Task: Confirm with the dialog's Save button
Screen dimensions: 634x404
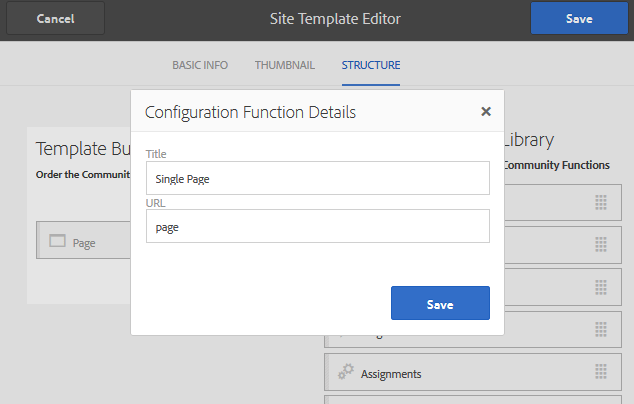Action: click(439, 304)
